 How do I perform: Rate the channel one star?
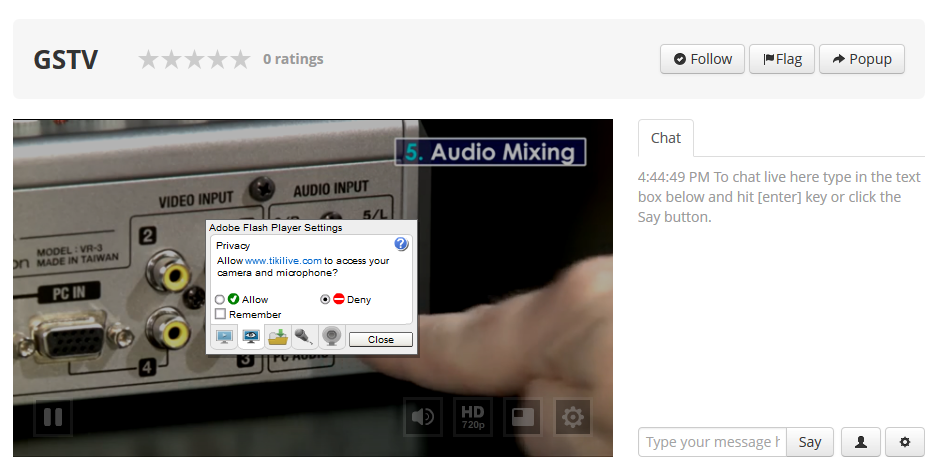click(x=149, y=59)
